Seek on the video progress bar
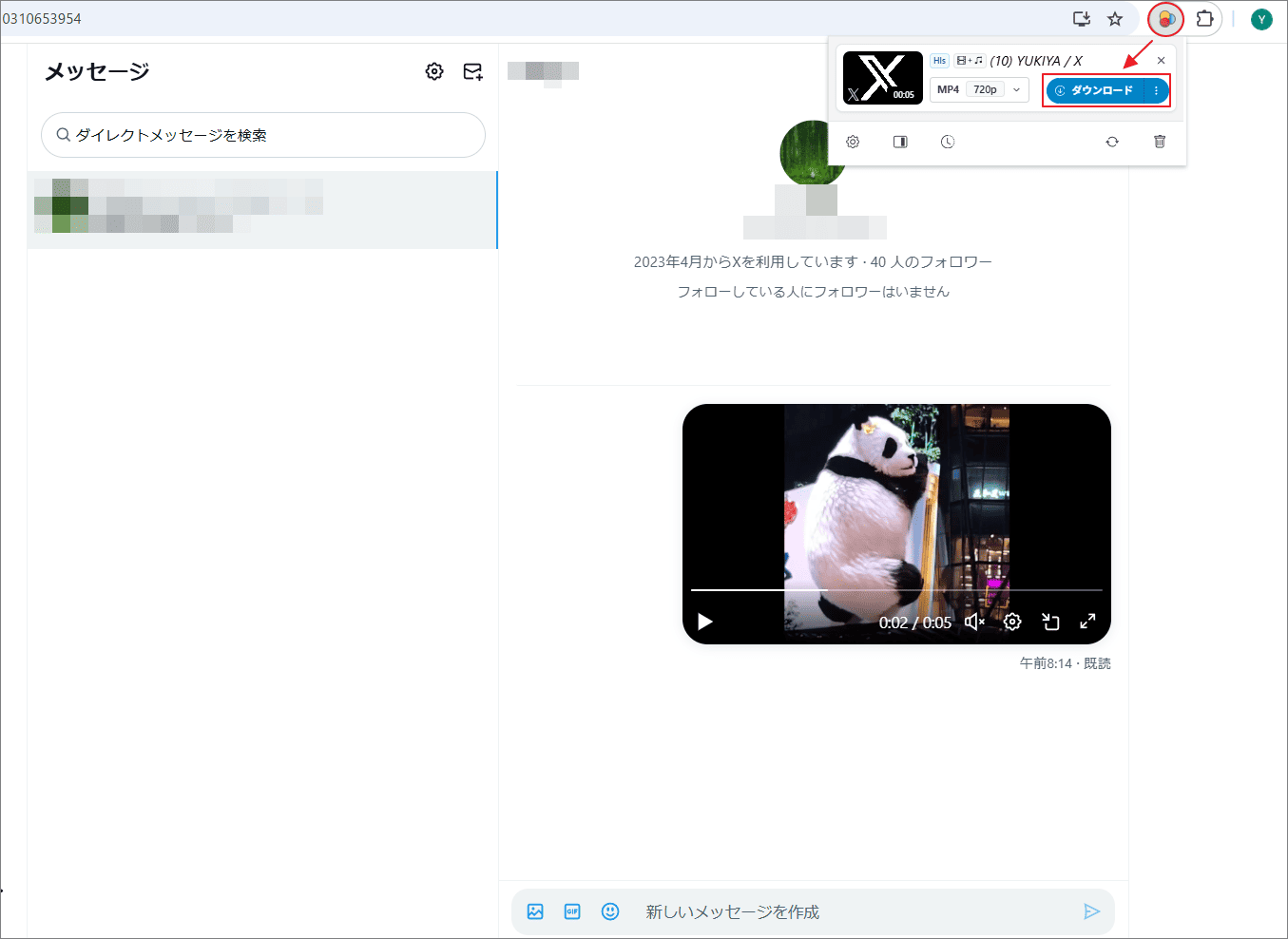The width and height of the screenshot is (1288, 939). click(896, 590)
